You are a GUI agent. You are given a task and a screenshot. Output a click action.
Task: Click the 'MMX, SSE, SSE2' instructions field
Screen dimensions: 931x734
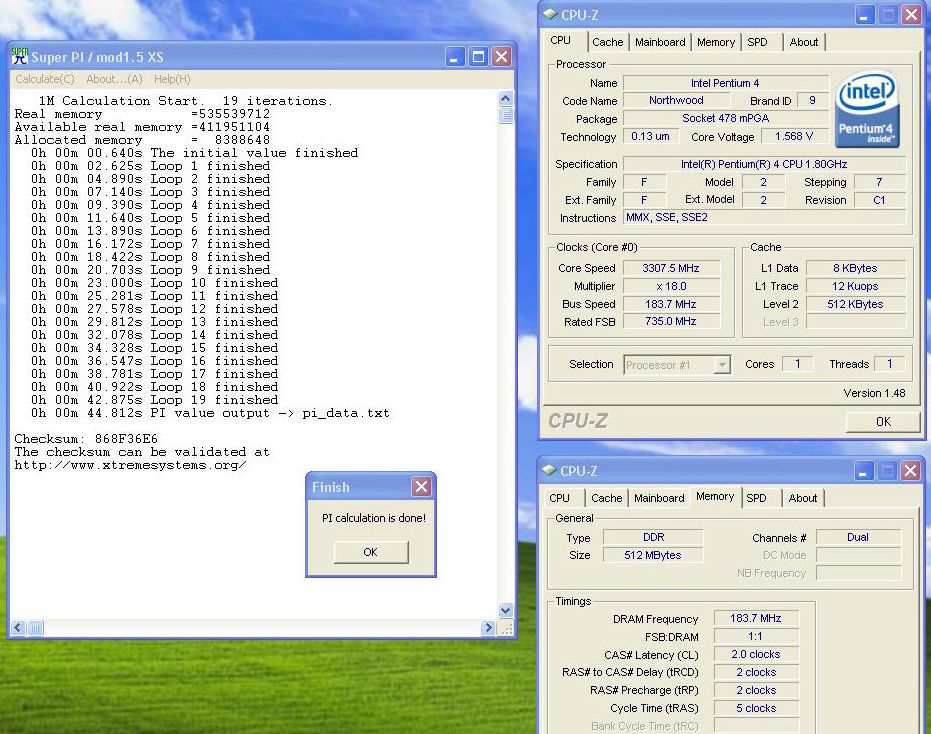point(764,217)
